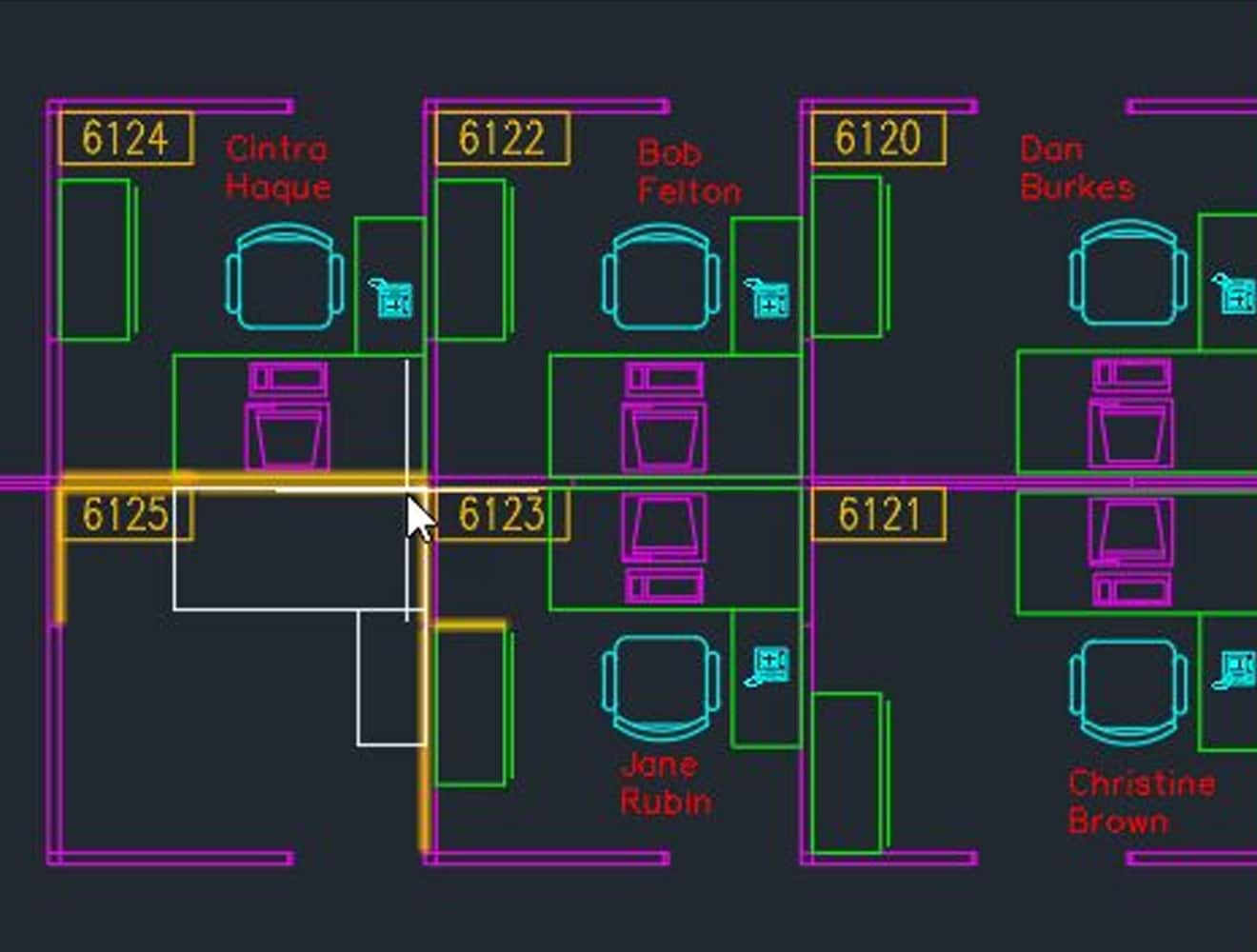Click the 6120 room number tag

point(878,139)
